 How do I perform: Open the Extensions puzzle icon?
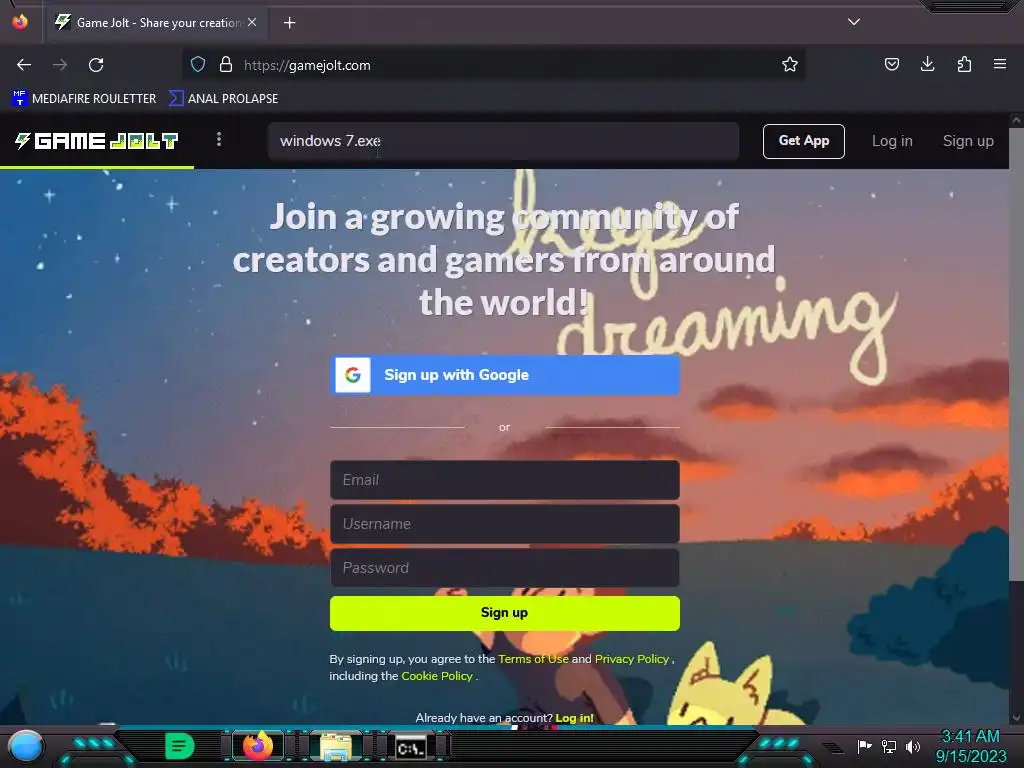(x=964, y=64)
